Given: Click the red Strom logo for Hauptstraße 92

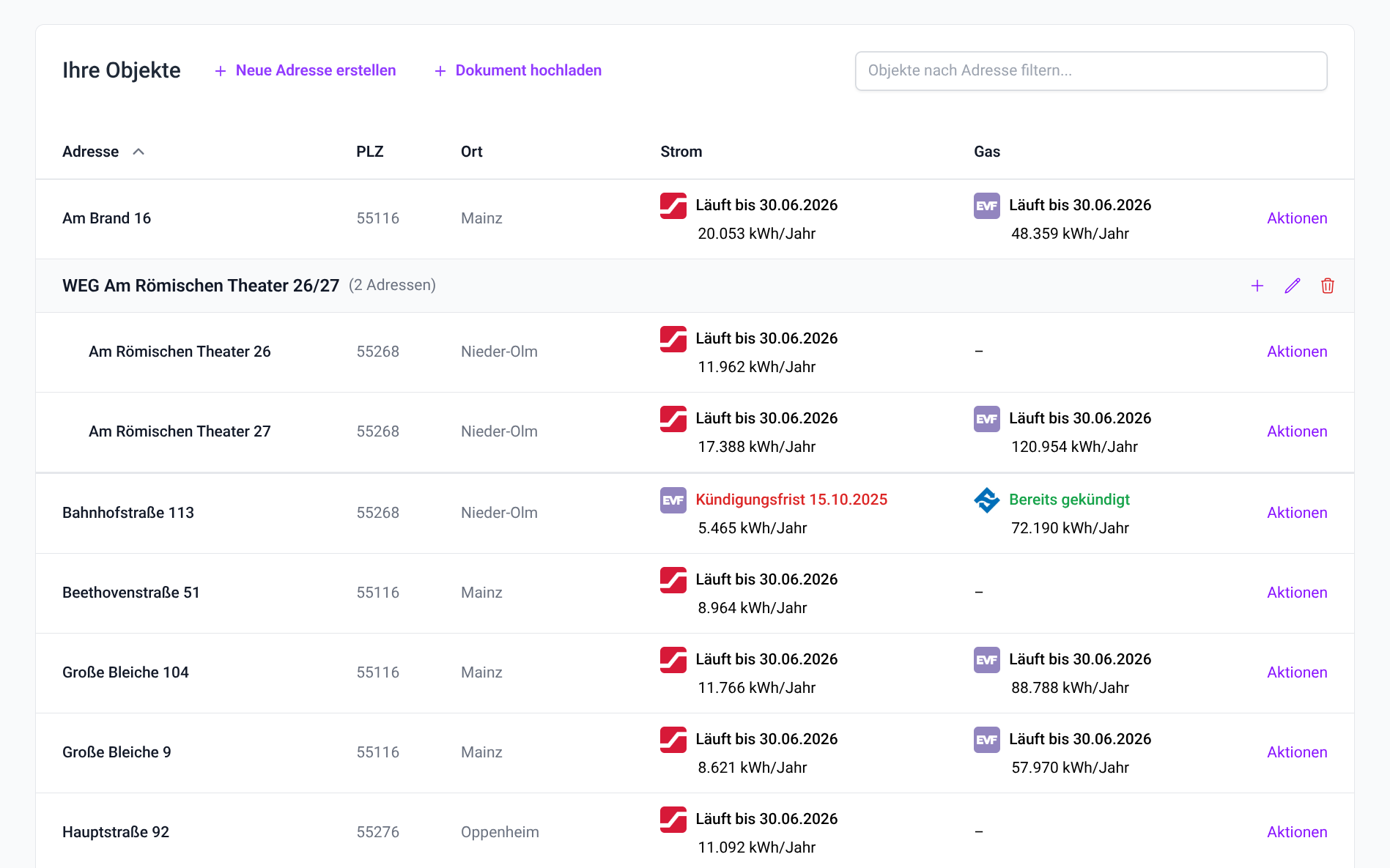Looking at the screenshot, I should pos(673,820).
